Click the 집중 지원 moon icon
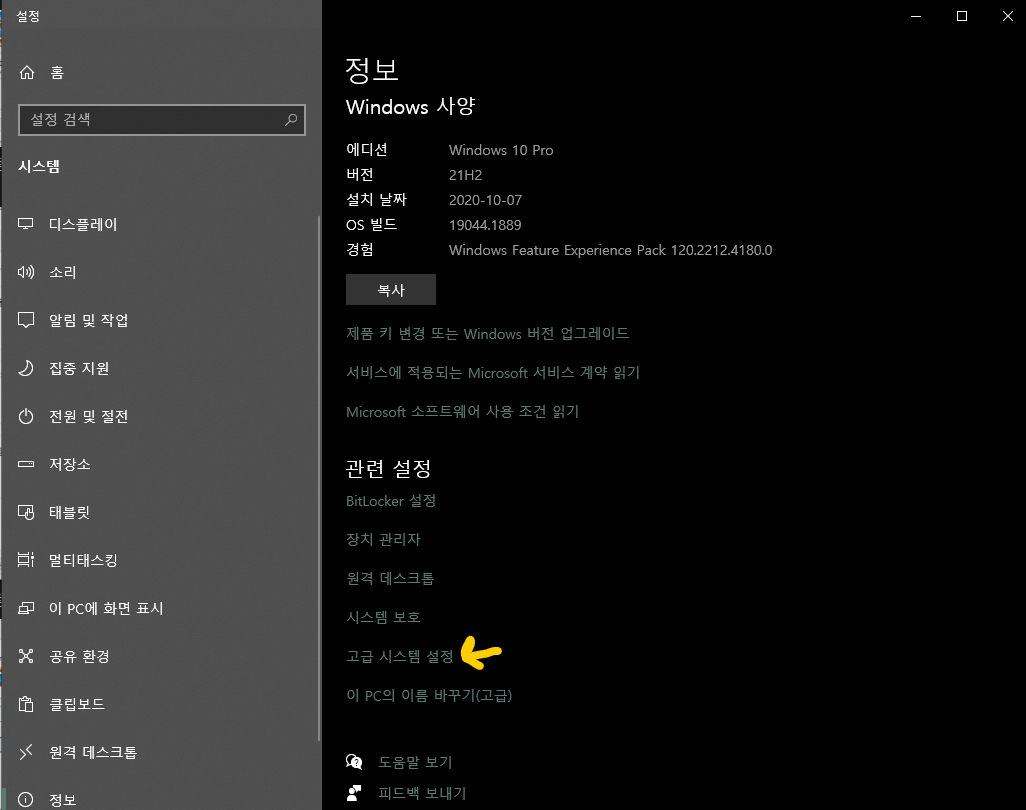The image size is (1026, 810). pyautogui.click(x=26, y=368)
